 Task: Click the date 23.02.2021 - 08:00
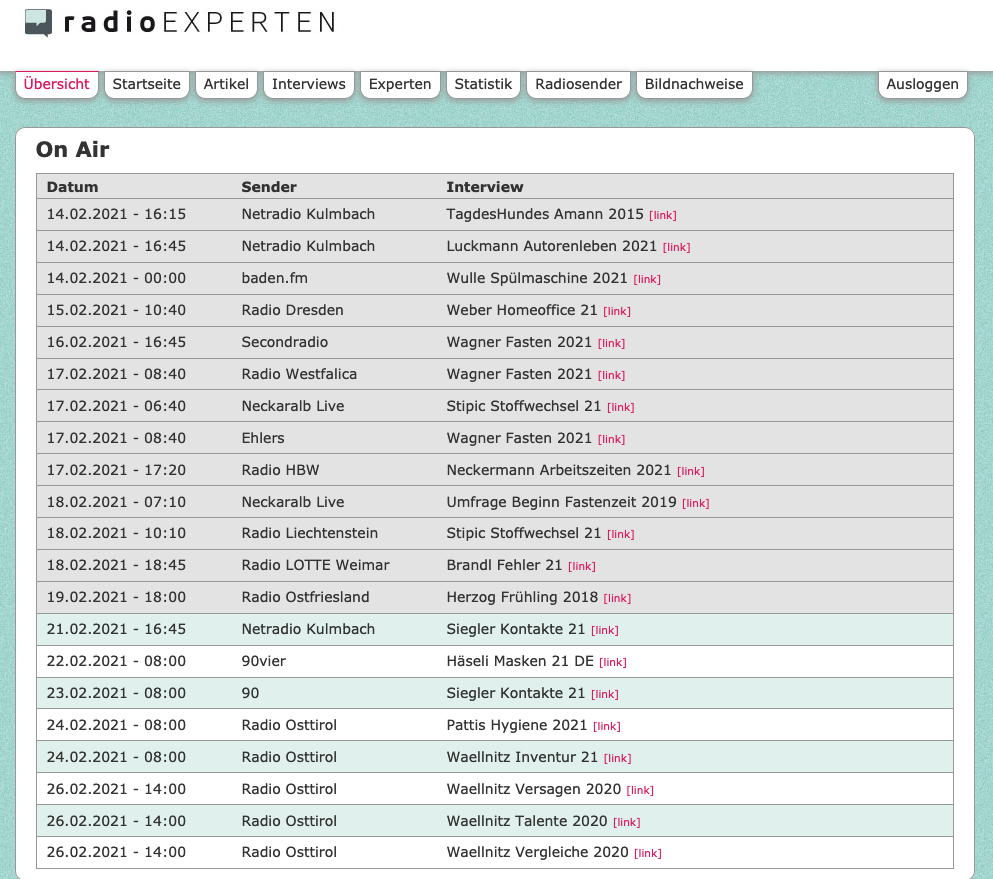click(116, 693)
